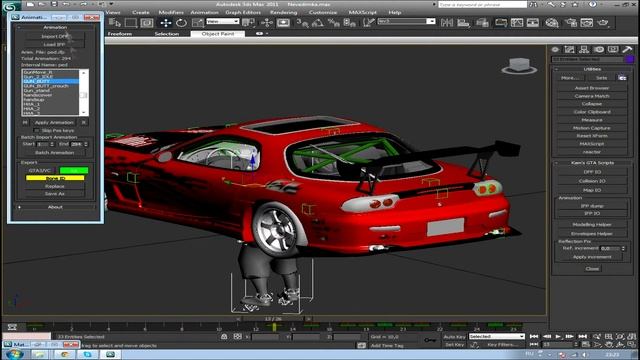
Task: Open the Motion command panel tab
Action: pyautogui.click(x=598, y=49)
